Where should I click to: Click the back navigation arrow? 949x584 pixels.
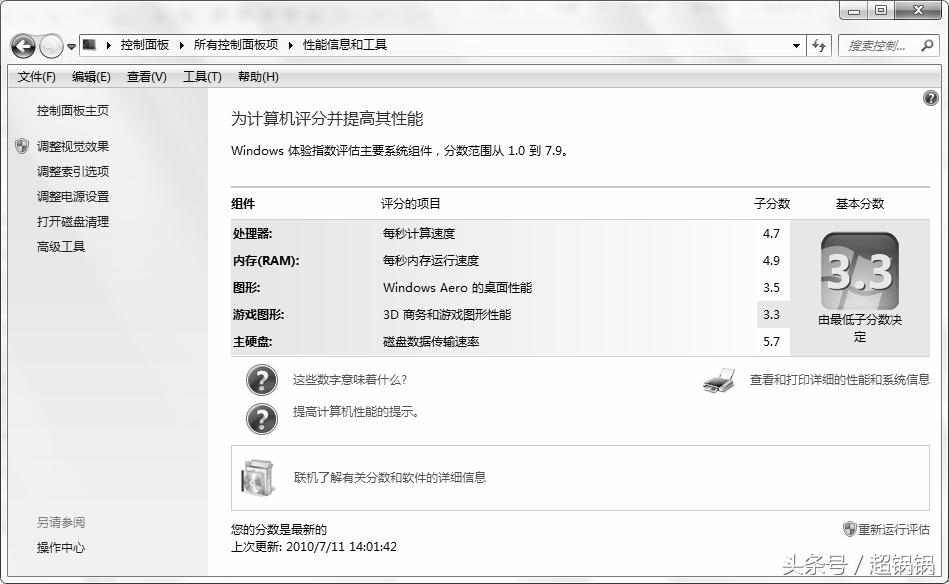tap(22, 45)
